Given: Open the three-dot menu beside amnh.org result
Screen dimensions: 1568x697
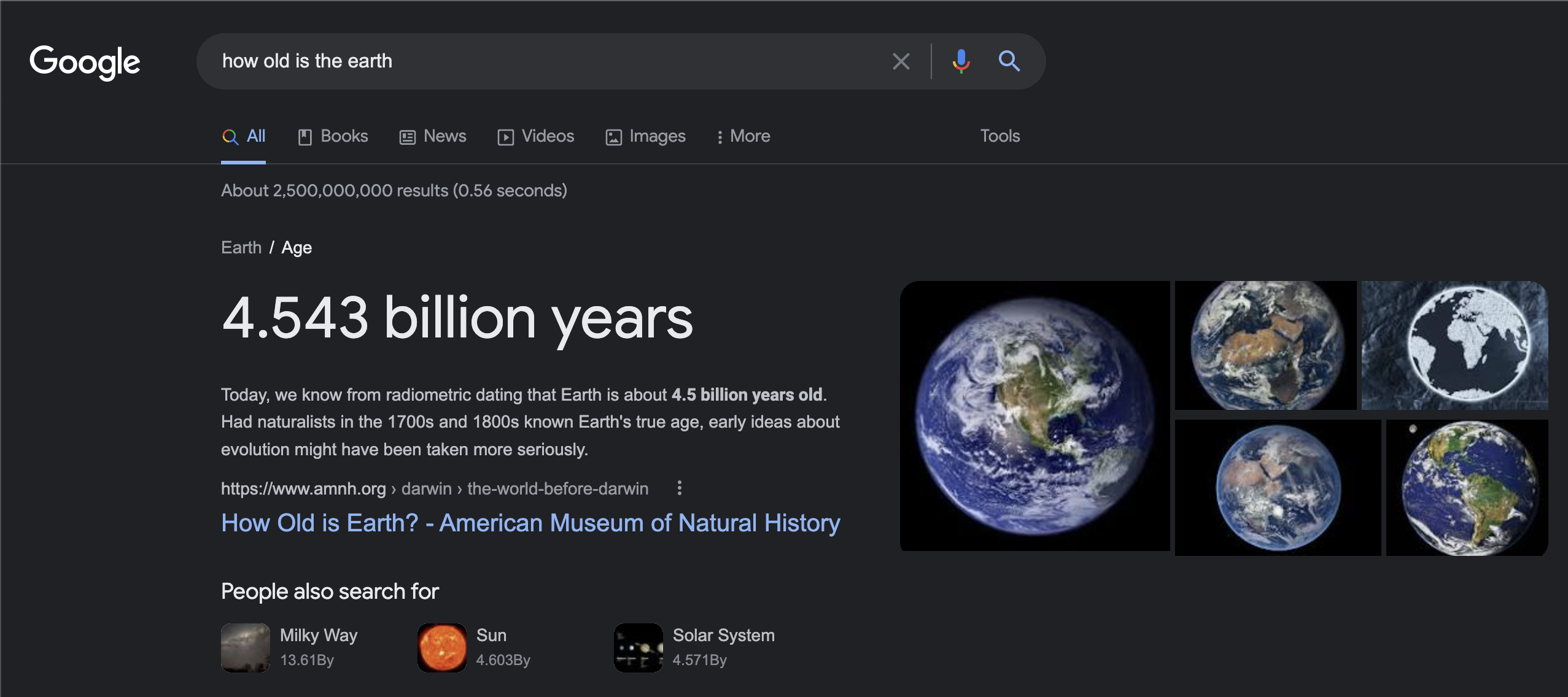Looking at the screenshot, I should point(679,488).
